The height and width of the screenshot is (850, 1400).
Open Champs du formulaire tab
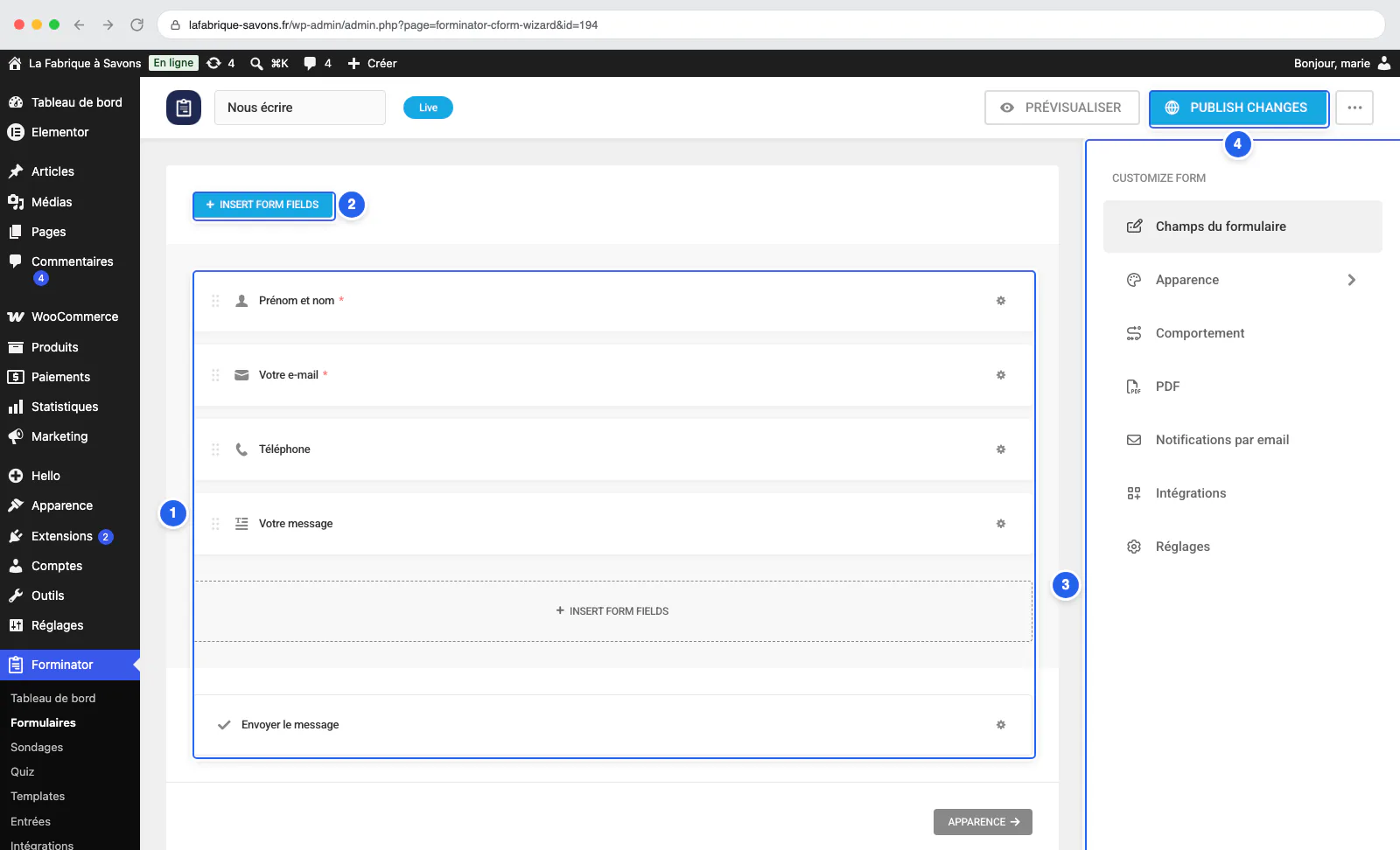(x=1242, y=226)
